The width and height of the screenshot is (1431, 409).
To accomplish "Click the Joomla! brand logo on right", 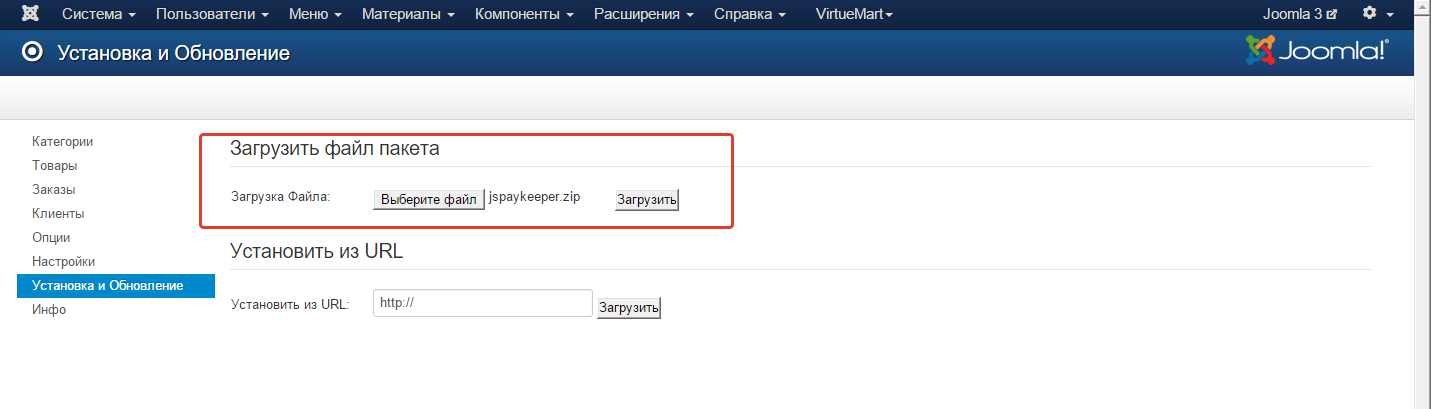I will [1316, 51].
